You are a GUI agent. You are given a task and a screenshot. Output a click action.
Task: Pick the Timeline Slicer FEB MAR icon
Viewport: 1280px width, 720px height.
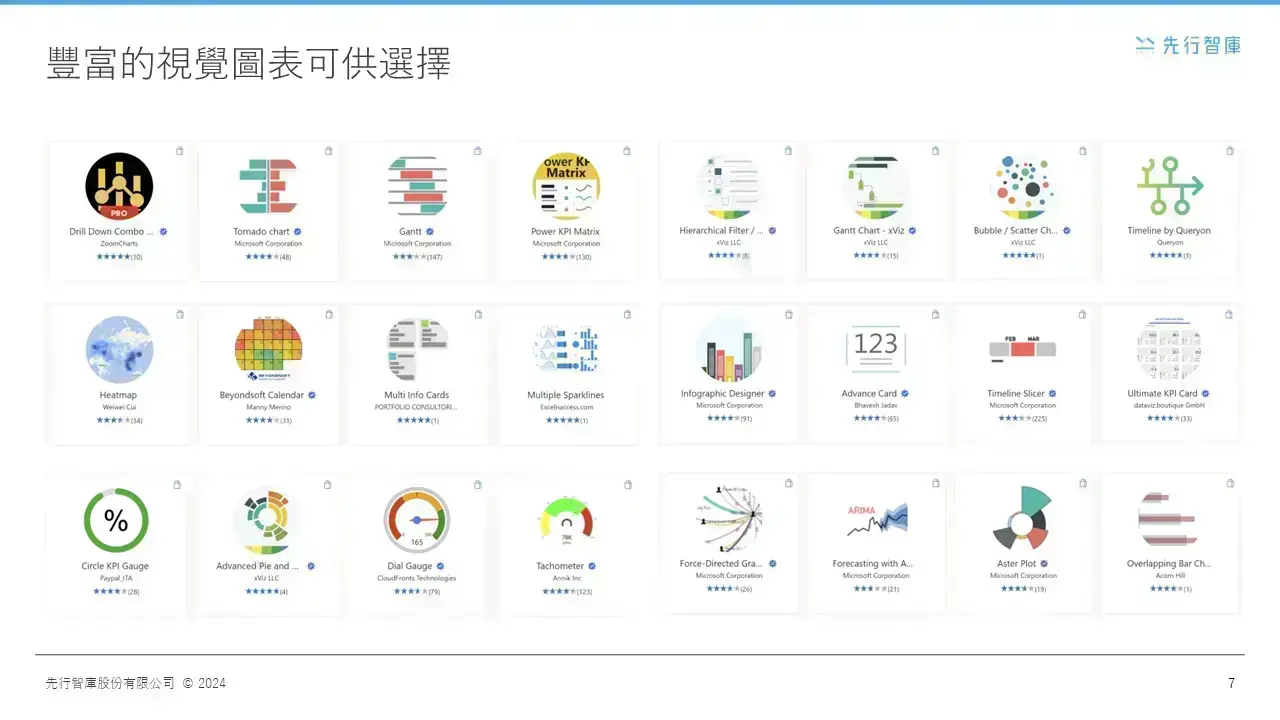(x=1022, y=347)
